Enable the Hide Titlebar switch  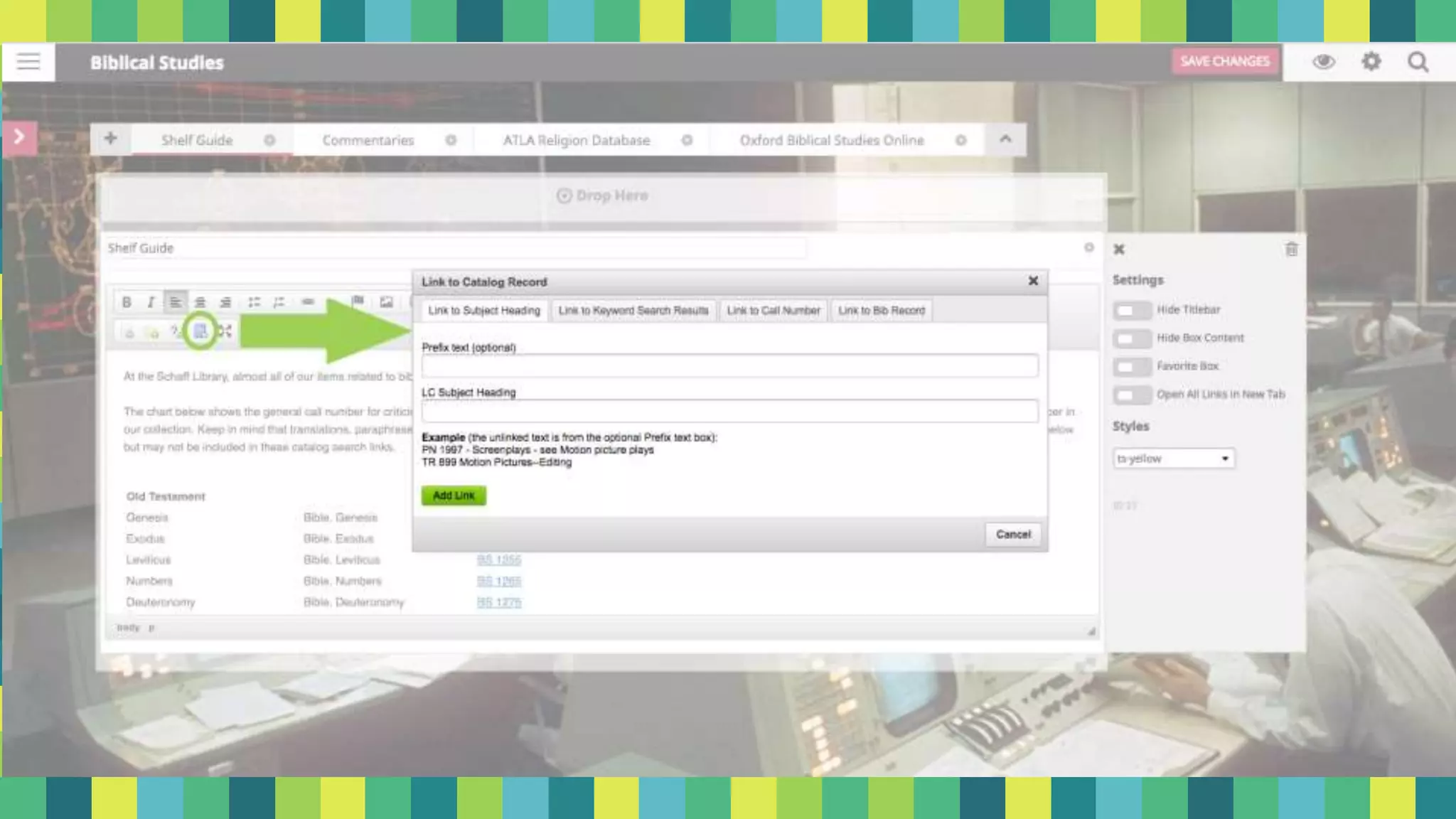click(x=1130, y=310)
